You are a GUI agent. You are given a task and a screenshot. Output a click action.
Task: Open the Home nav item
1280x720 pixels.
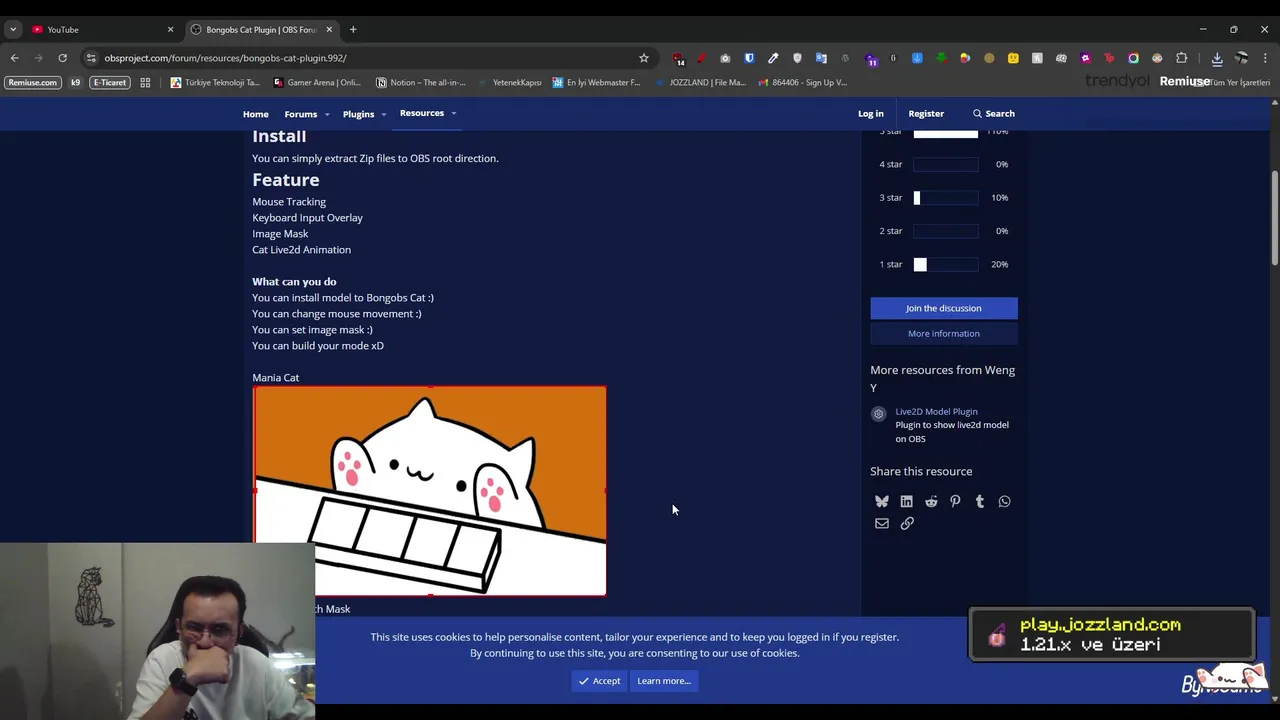point(255,114)
